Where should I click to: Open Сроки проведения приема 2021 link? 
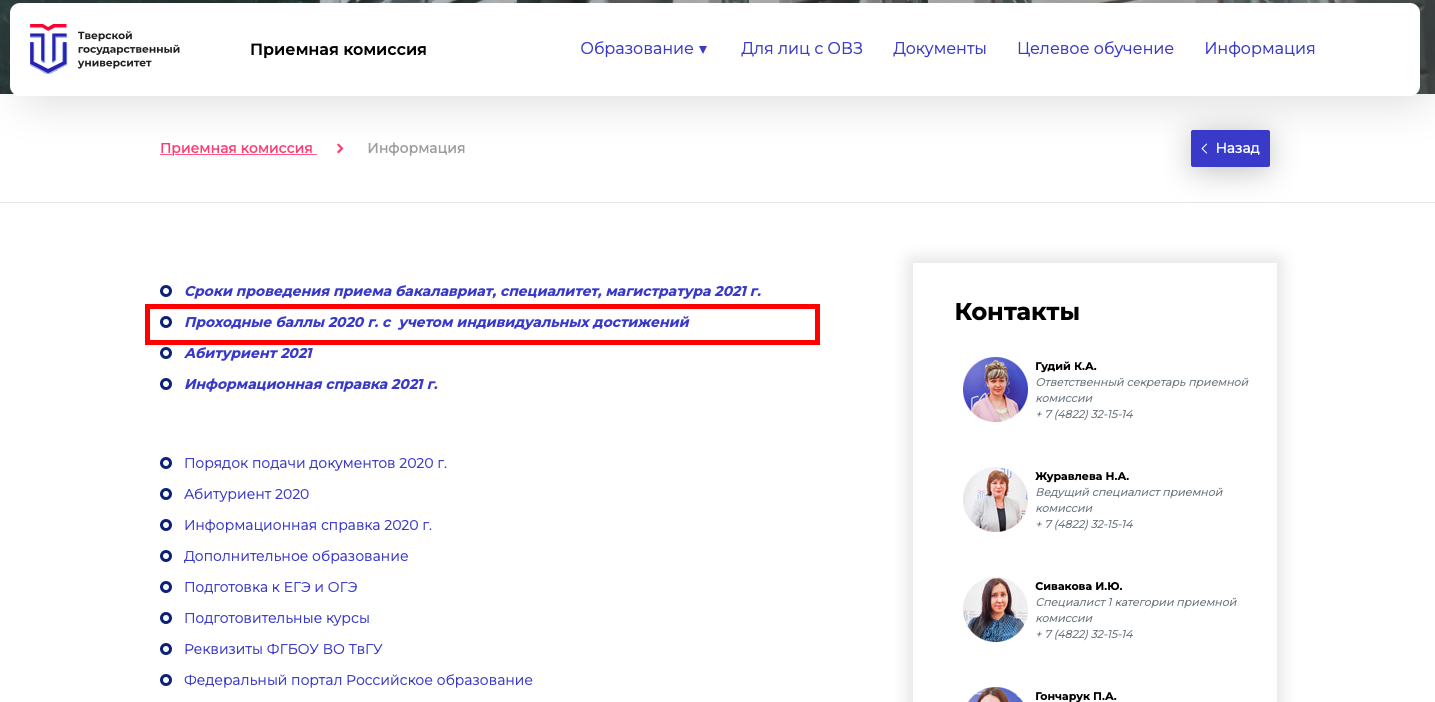pos(472,291)
